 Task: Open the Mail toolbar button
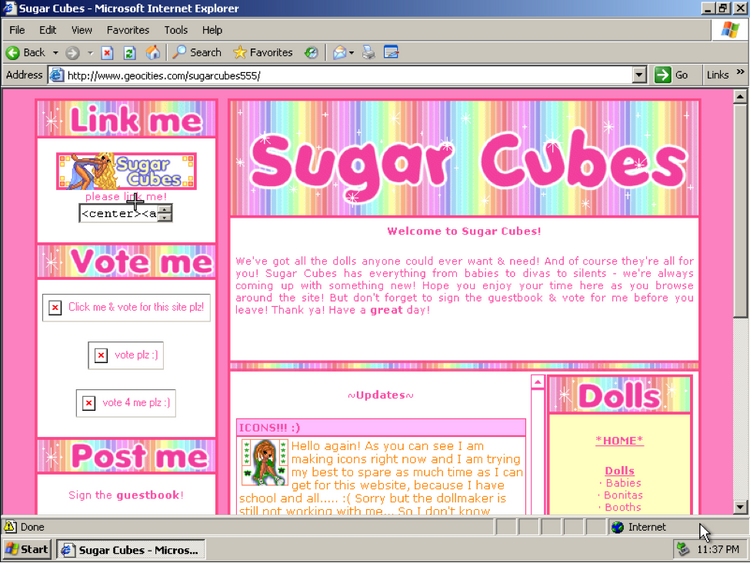pos(339,52)
